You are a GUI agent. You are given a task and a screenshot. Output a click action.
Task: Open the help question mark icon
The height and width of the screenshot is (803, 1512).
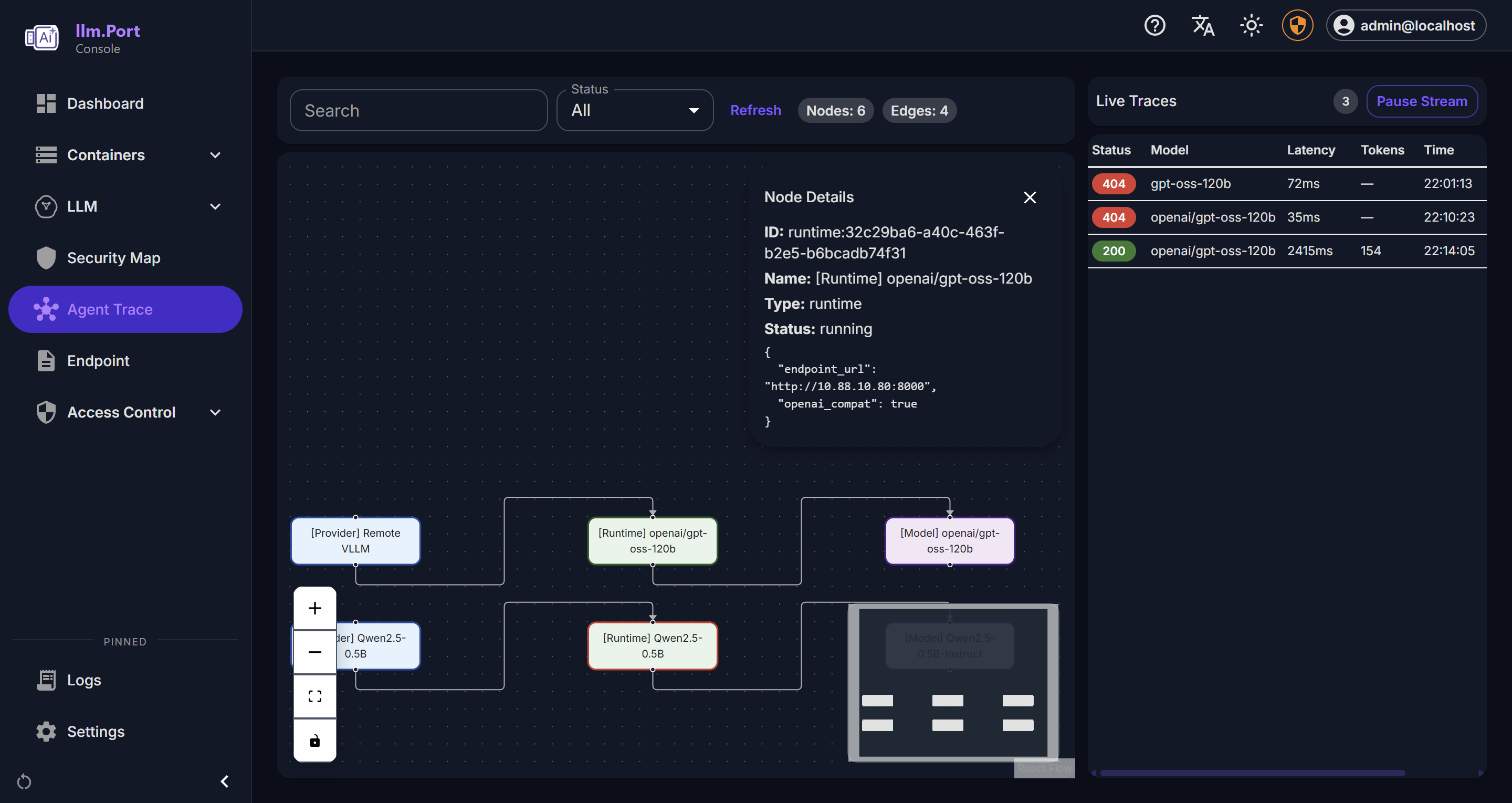[1154, 25]
